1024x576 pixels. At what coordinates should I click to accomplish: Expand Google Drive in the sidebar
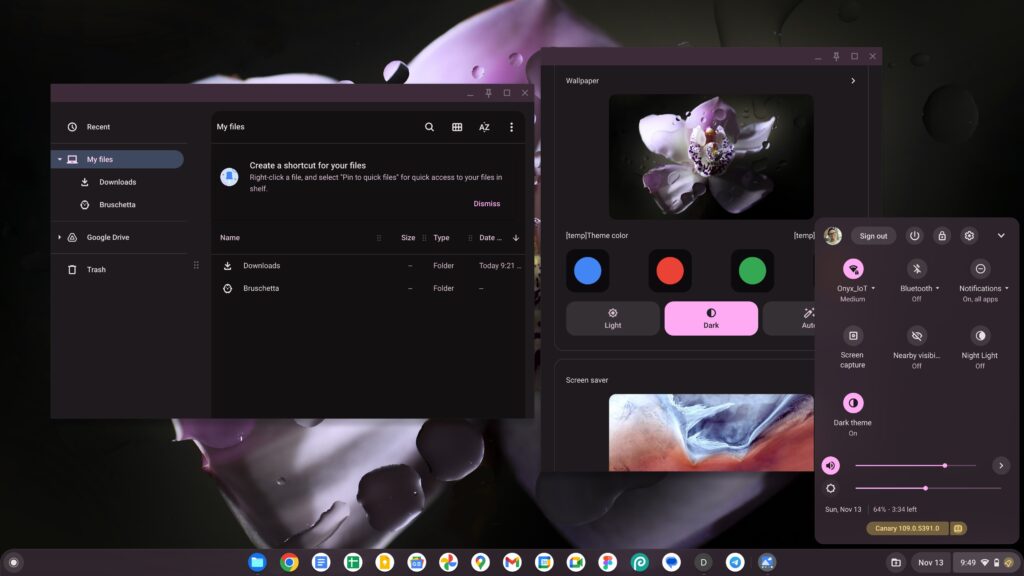pos(59,237)
